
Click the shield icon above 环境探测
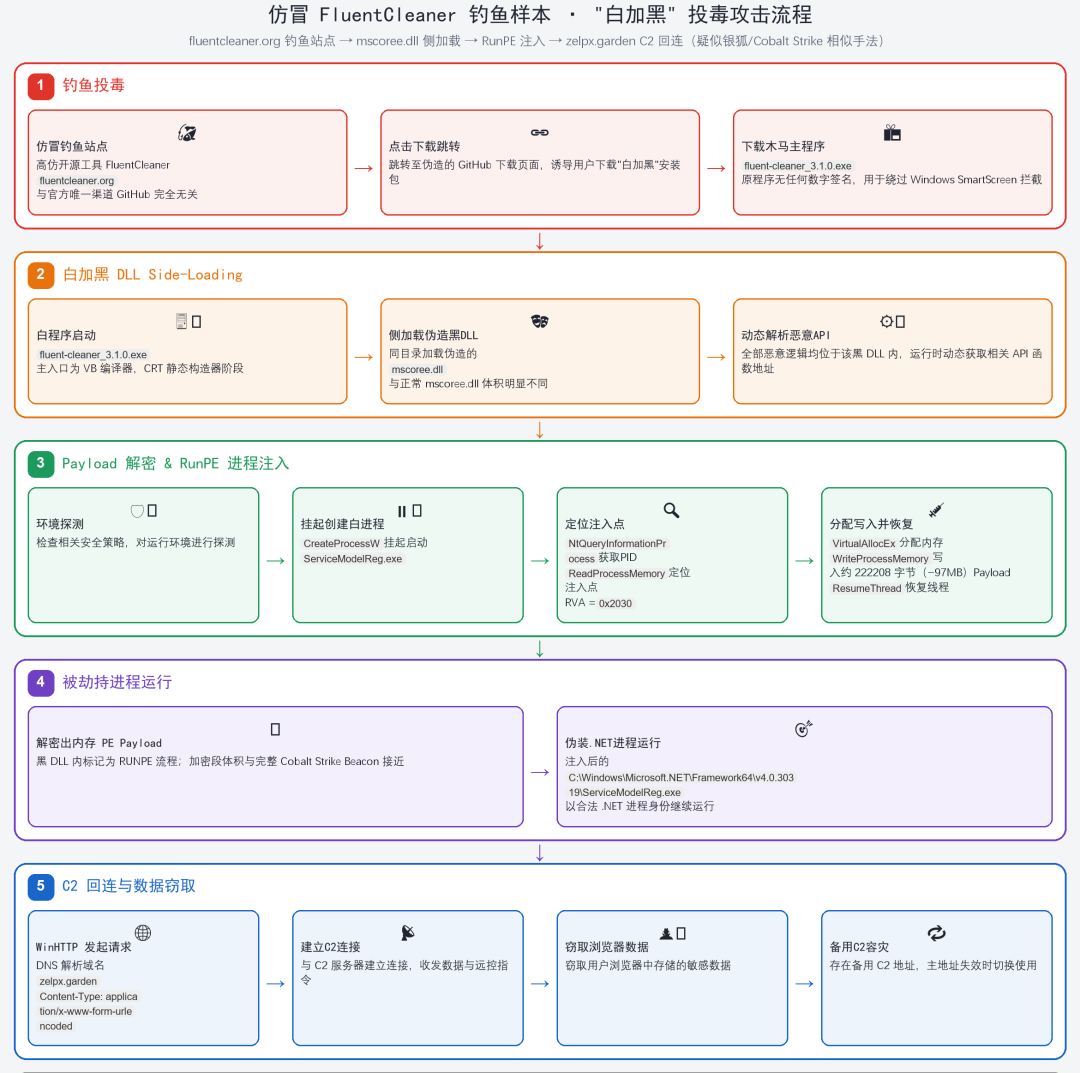click(x=137, y=511)
